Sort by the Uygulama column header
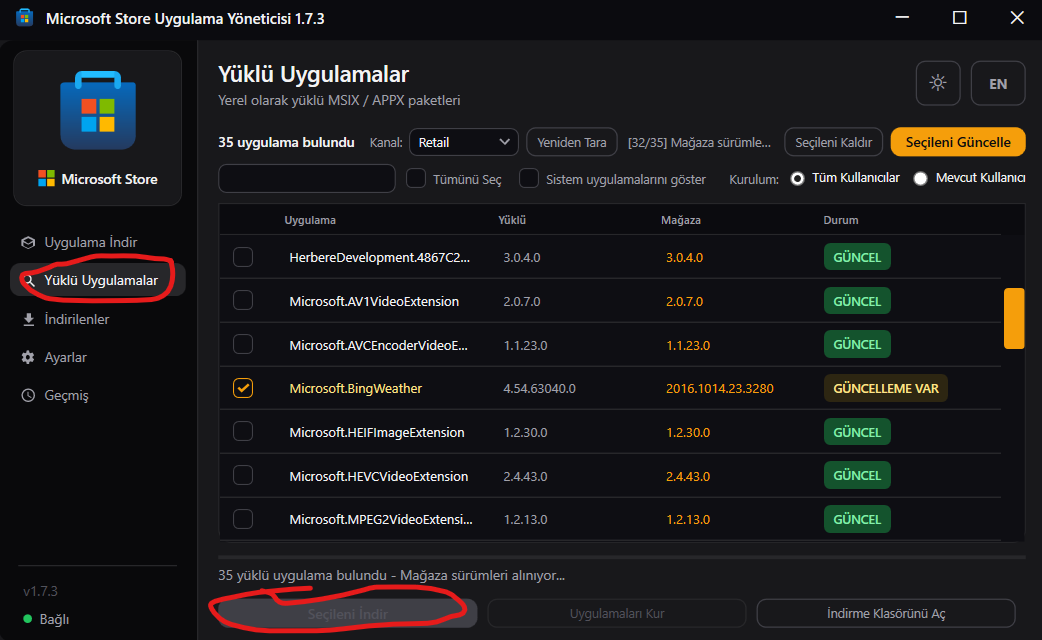Viewport: 1042px width, 640px height. coord(310,220)
